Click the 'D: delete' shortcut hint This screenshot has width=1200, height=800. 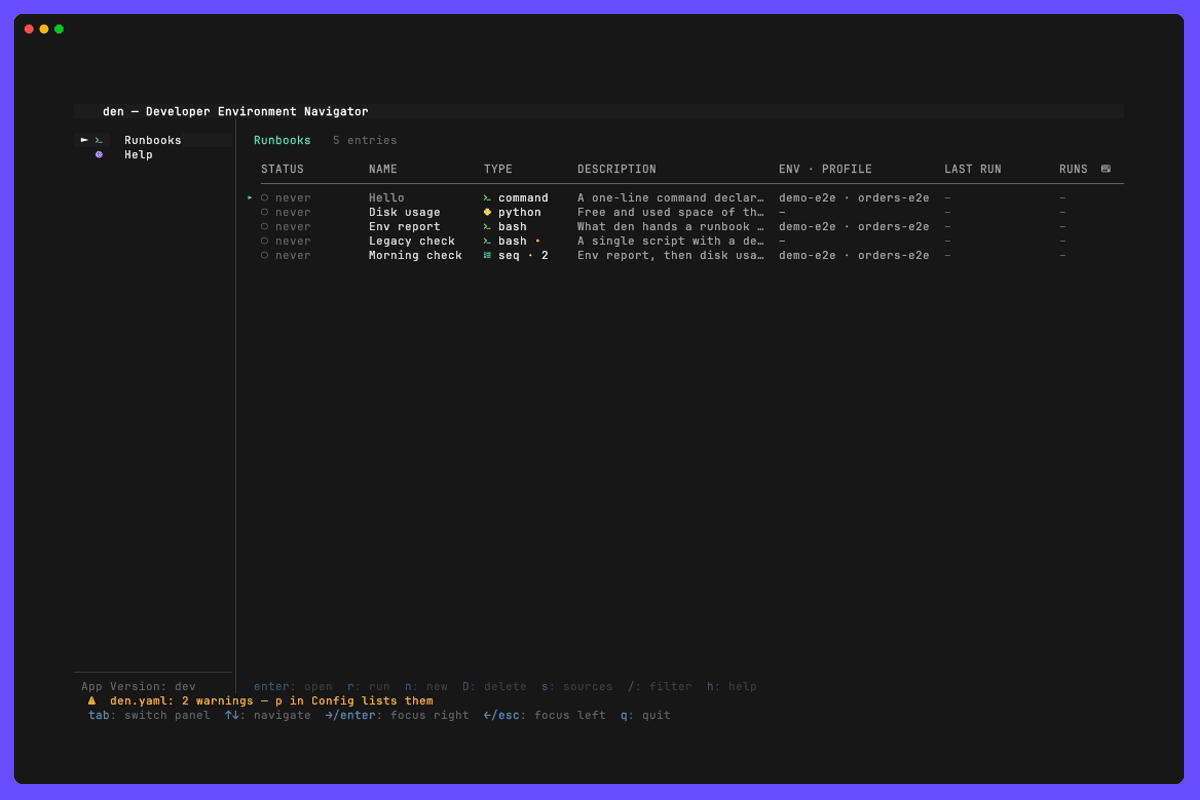click(495, 687)
